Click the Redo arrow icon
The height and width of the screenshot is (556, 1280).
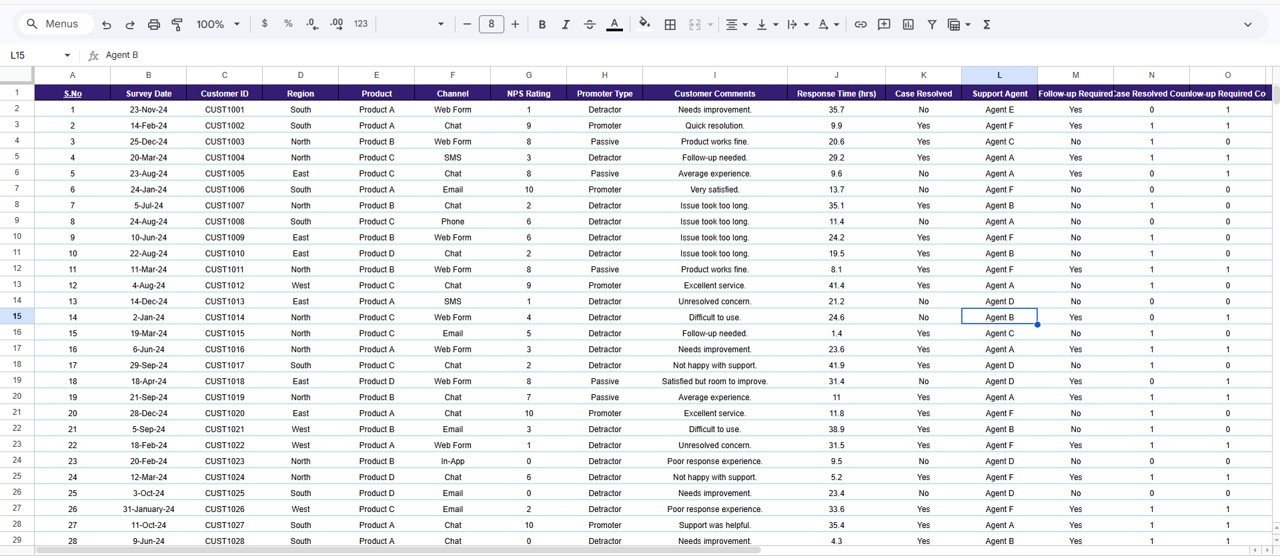click(x=130, y=24)
